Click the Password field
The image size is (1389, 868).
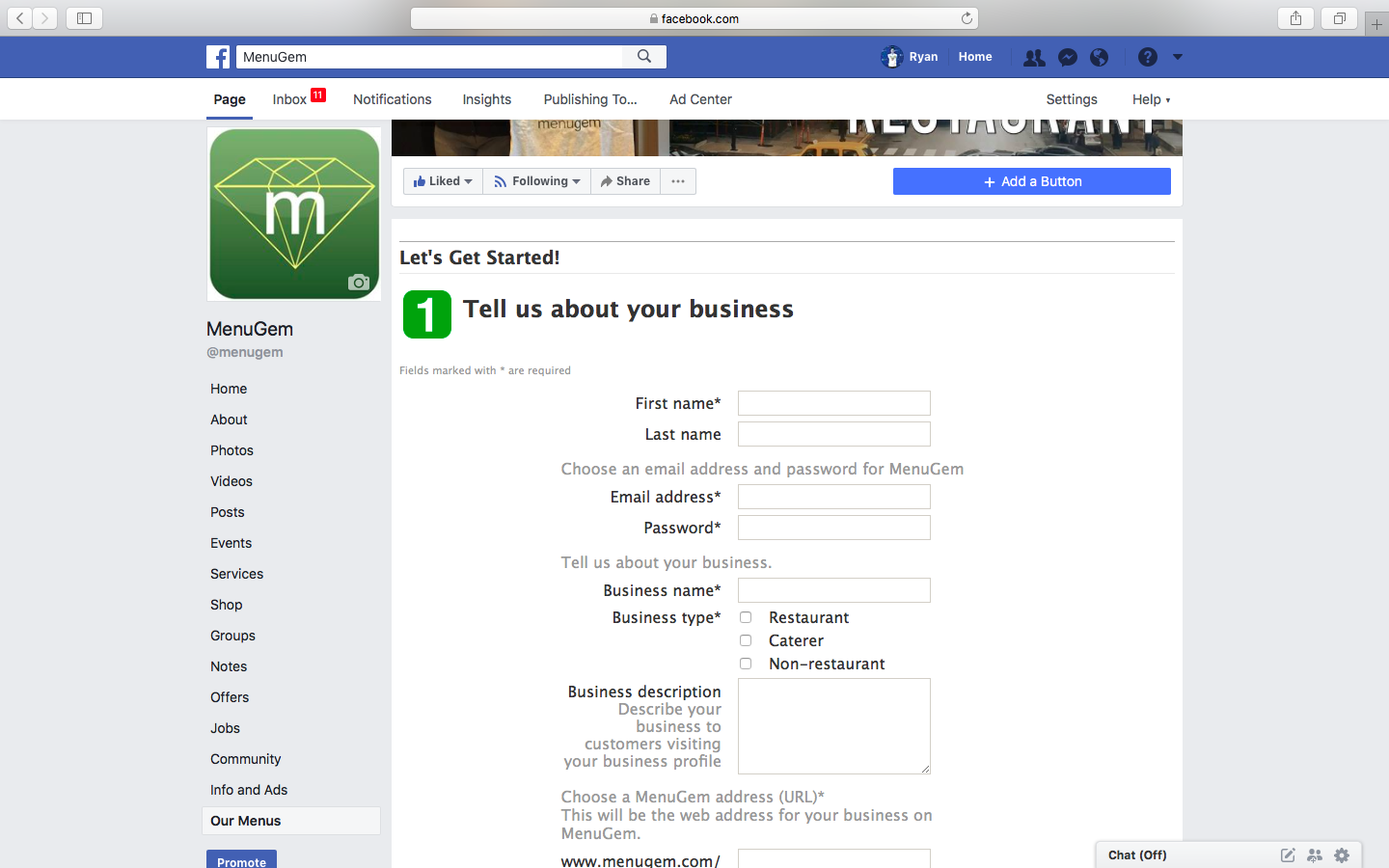834,528
